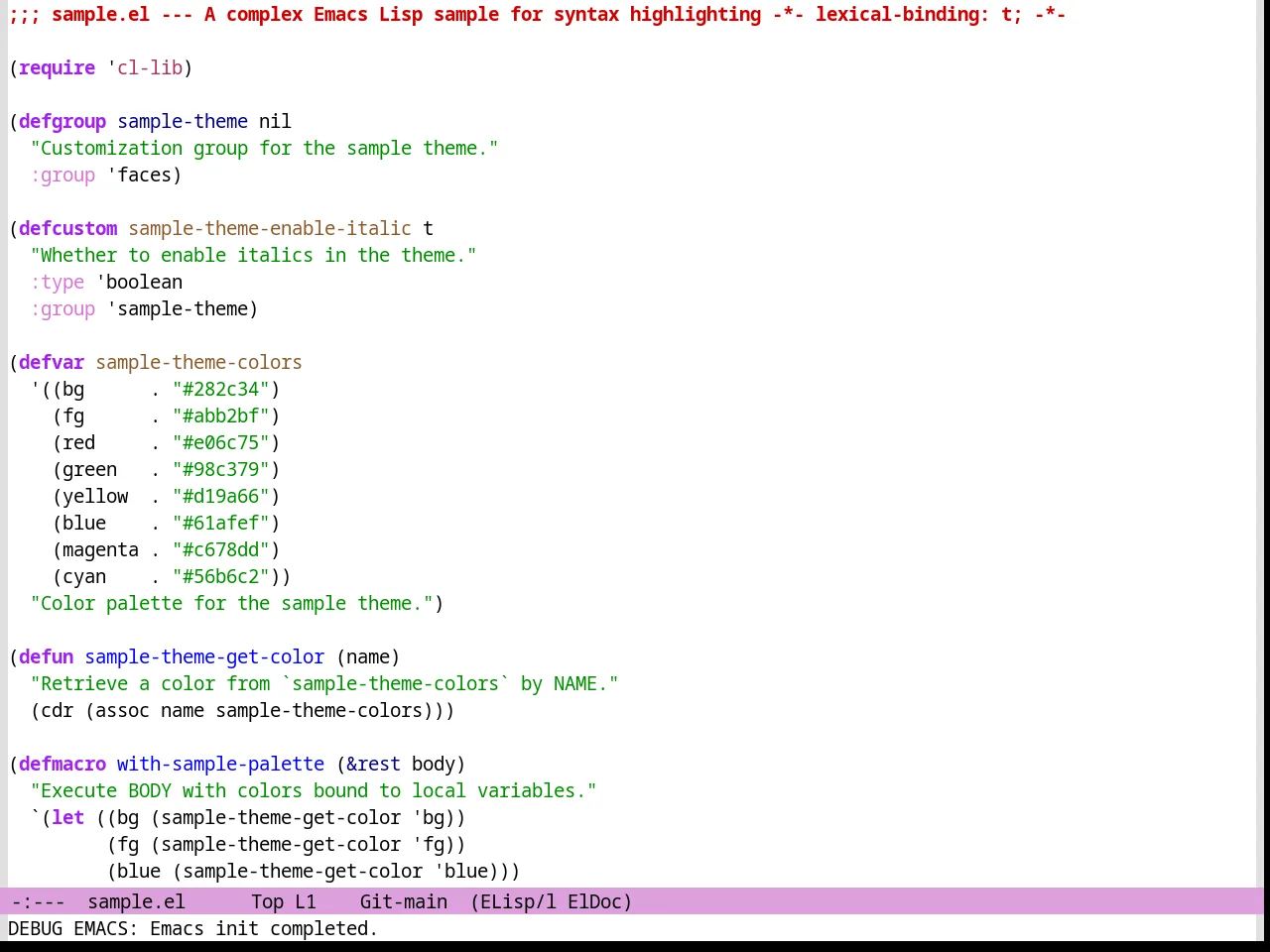Click the color string "#56b6c2"

220,576
